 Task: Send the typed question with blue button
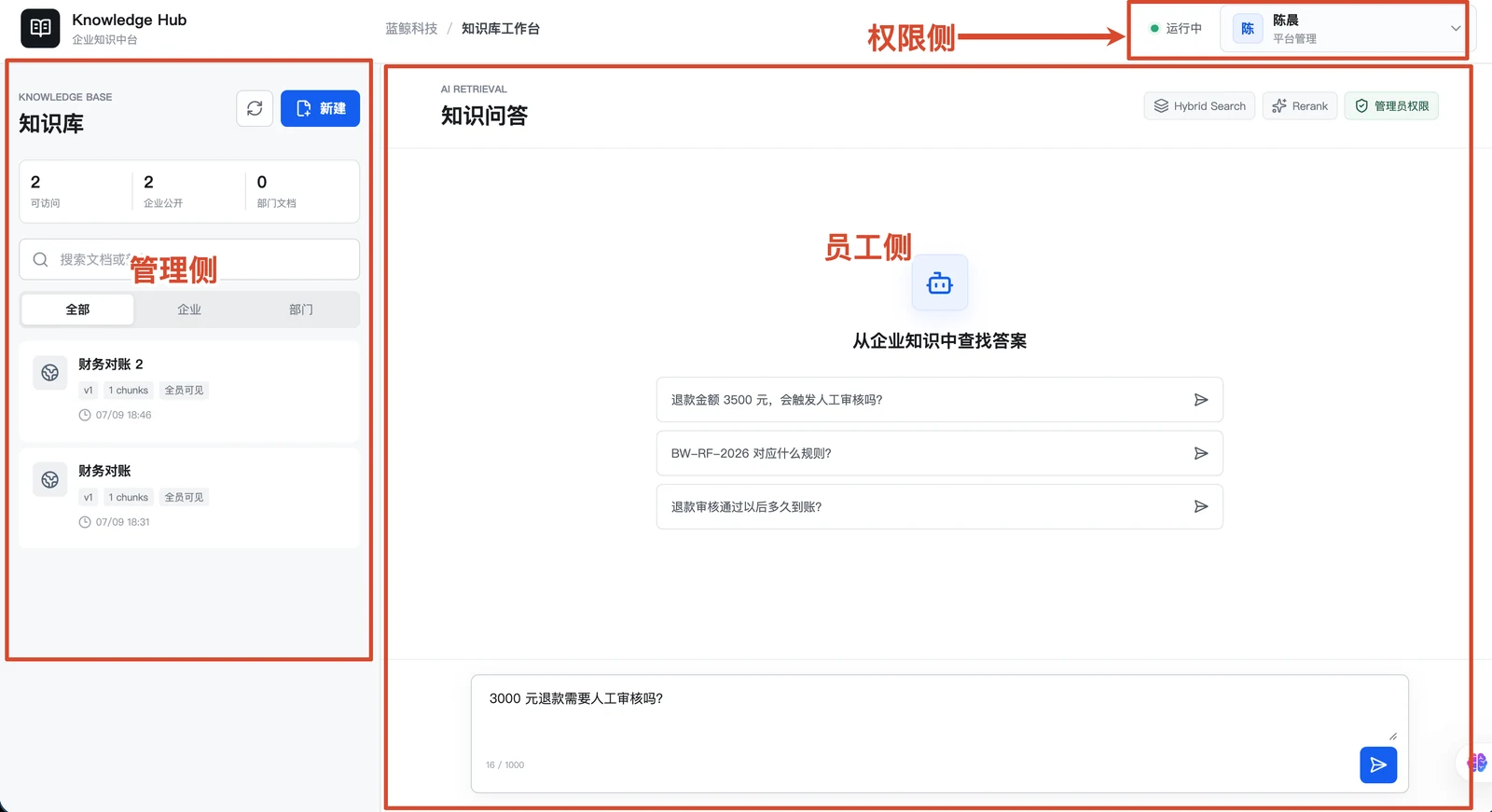click(x=1378, y=765)
